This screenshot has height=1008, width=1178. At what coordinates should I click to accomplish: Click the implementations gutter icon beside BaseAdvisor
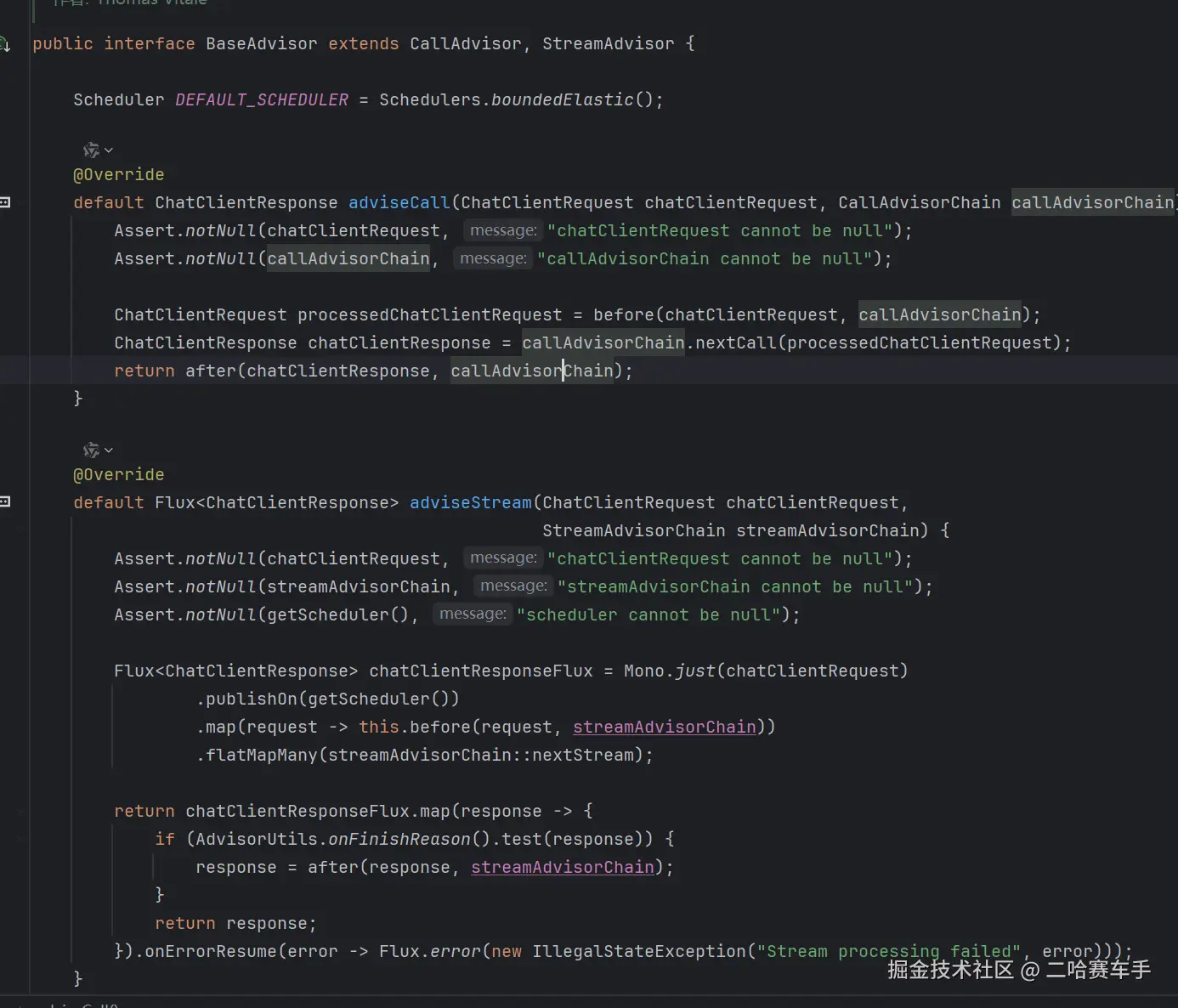click(x=4, y=44)
